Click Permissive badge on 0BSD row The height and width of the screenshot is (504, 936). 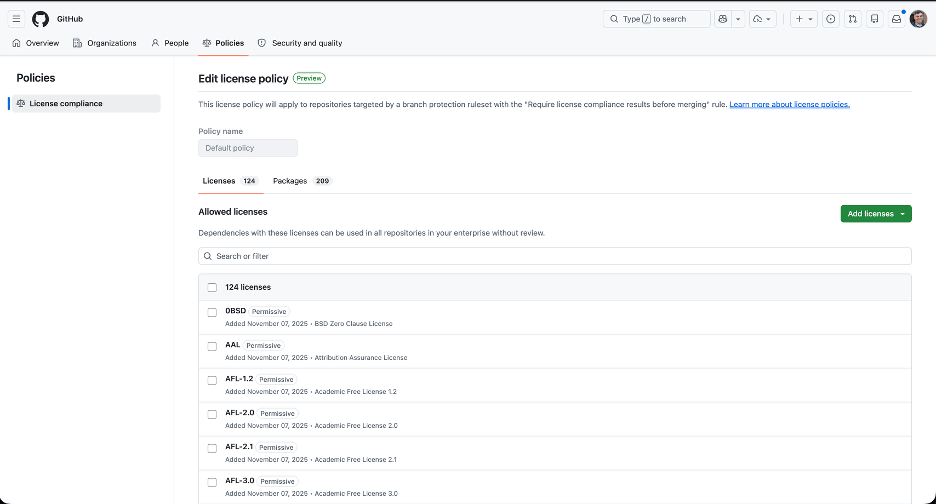click(269, 312)
